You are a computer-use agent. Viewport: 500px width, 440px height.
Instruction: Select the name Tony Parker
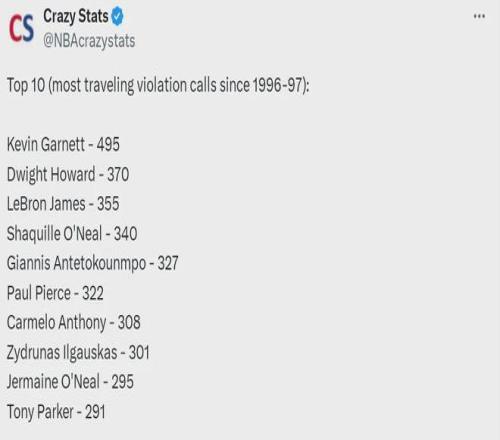(x=40, y=412)
